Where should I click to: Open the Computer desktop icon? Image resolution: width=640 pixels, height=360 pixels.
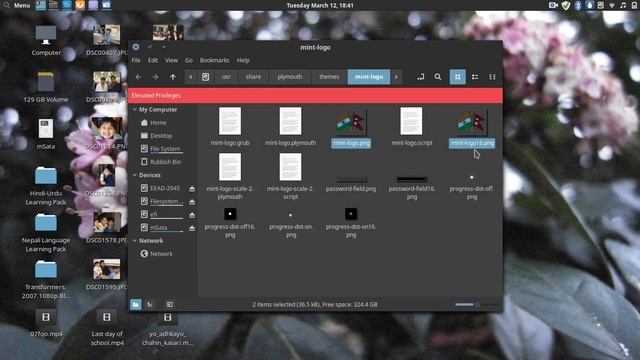pyautogui.click(x=46, y=41)
